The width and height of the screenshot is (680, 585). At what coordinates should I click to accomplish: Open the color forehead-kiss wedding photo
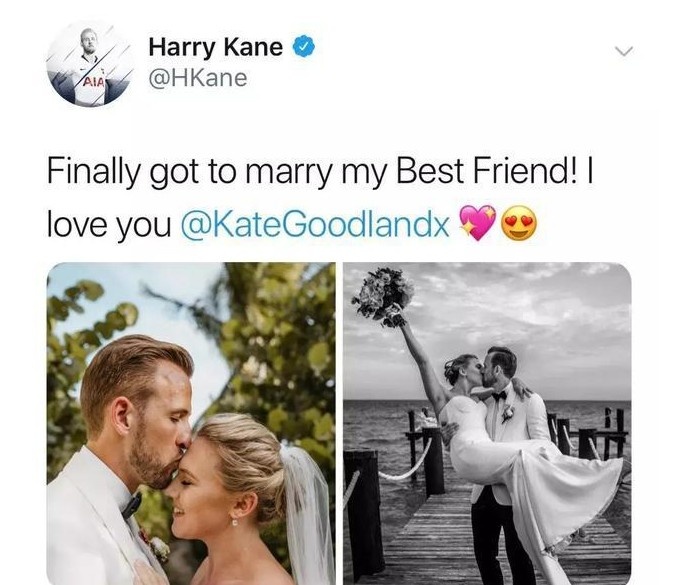(191, 423)
